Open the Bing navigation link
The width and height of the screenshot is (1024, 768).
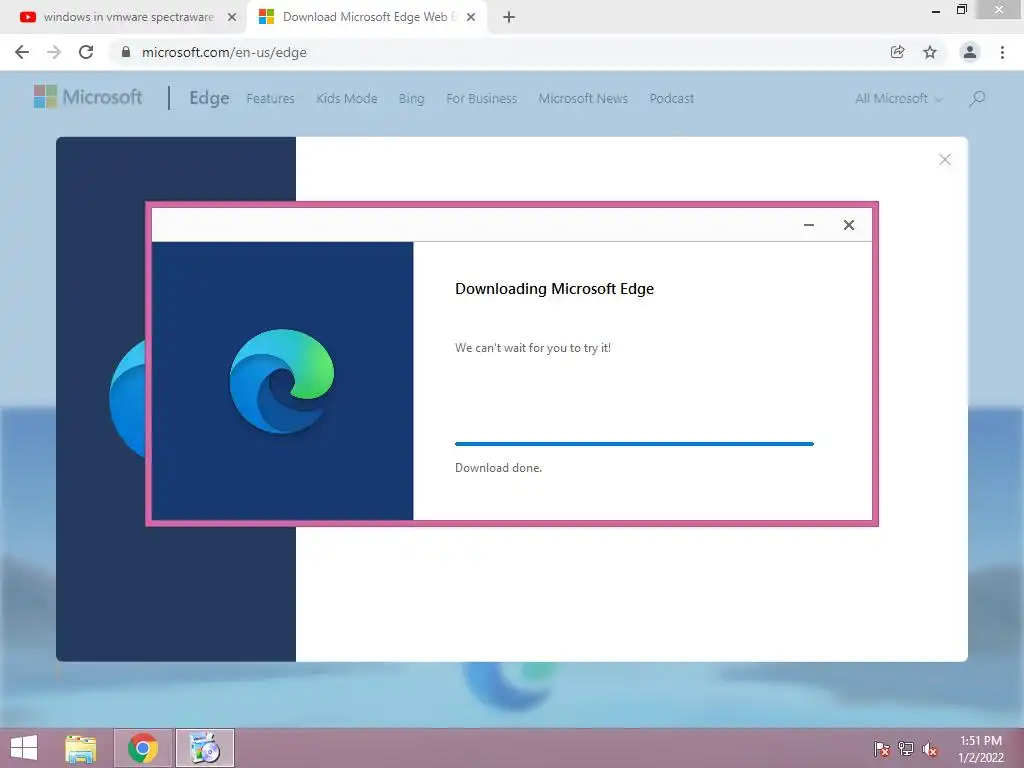click(x=411, y=99)
